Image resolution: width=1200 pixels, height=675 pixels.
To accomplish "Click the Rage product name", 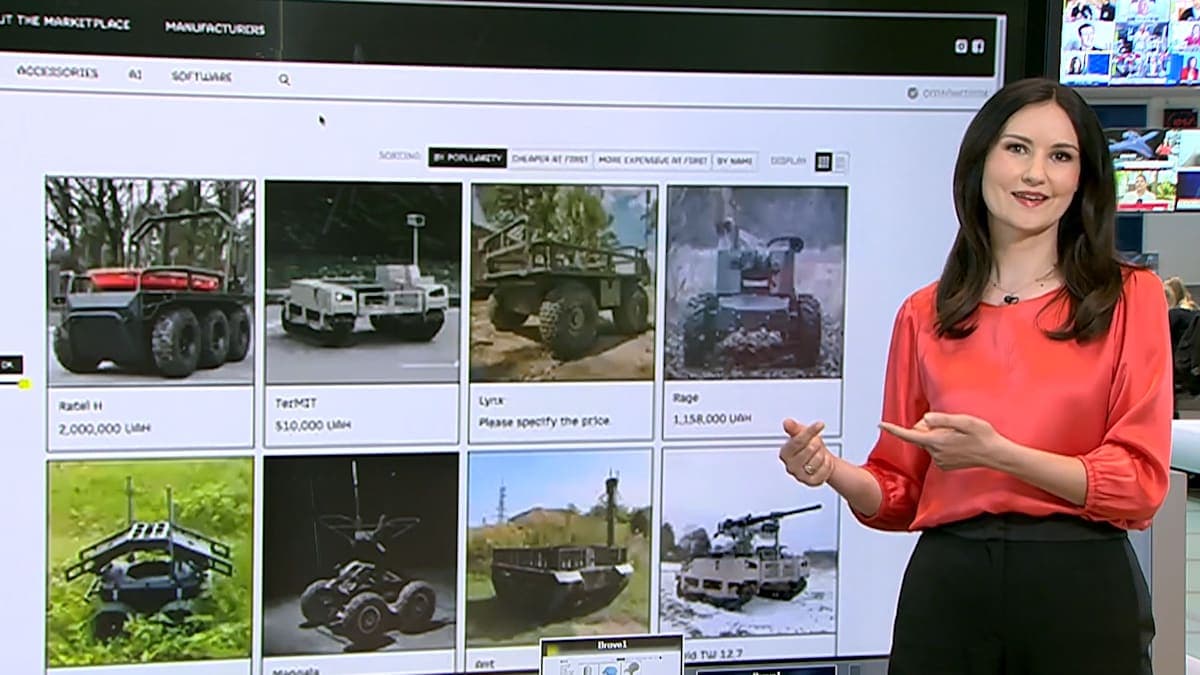I will 686,397.
